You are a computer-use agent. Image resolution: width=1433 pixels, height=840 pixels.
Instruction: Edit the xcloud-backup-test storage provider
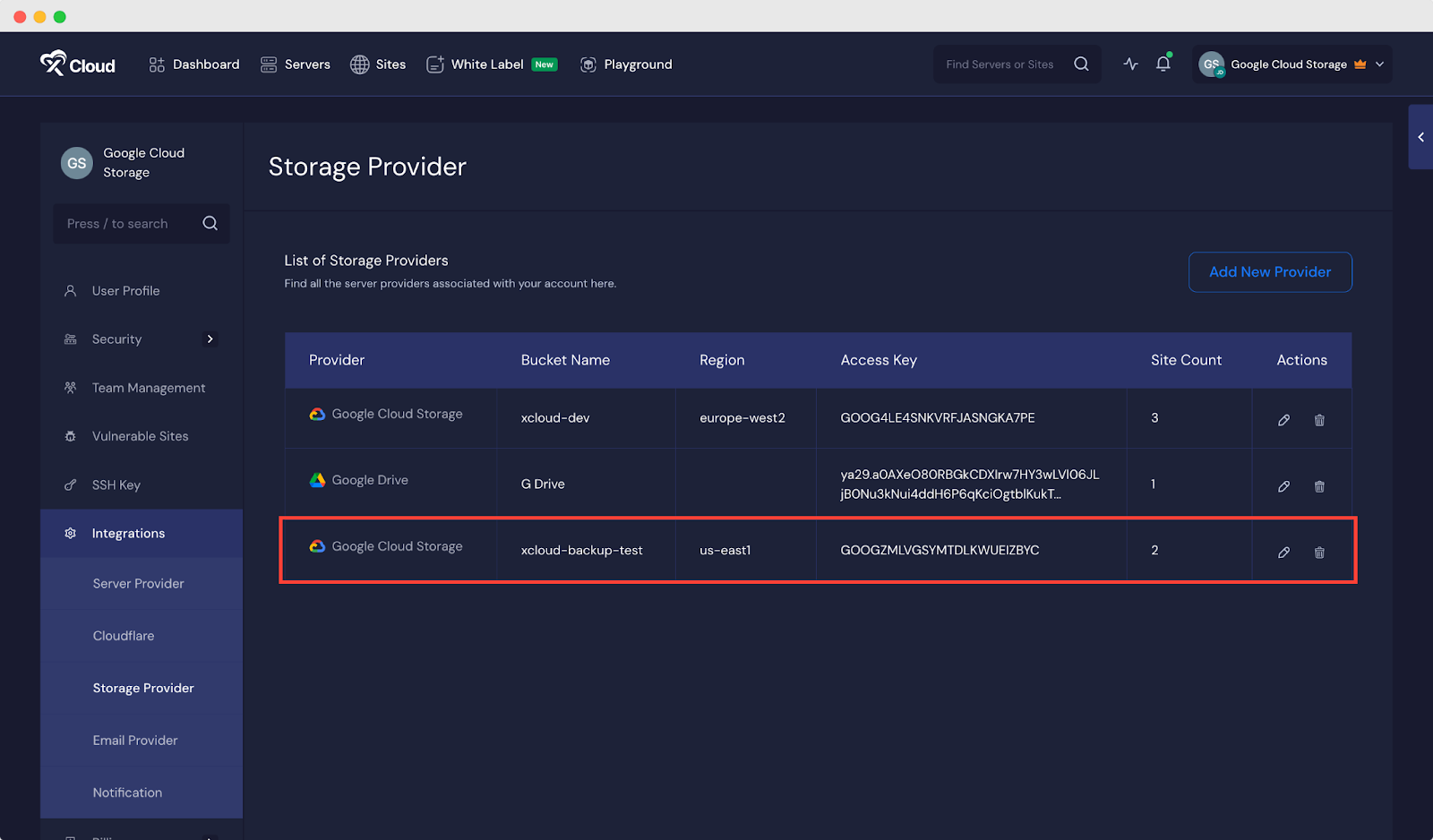pos(1283,553)
